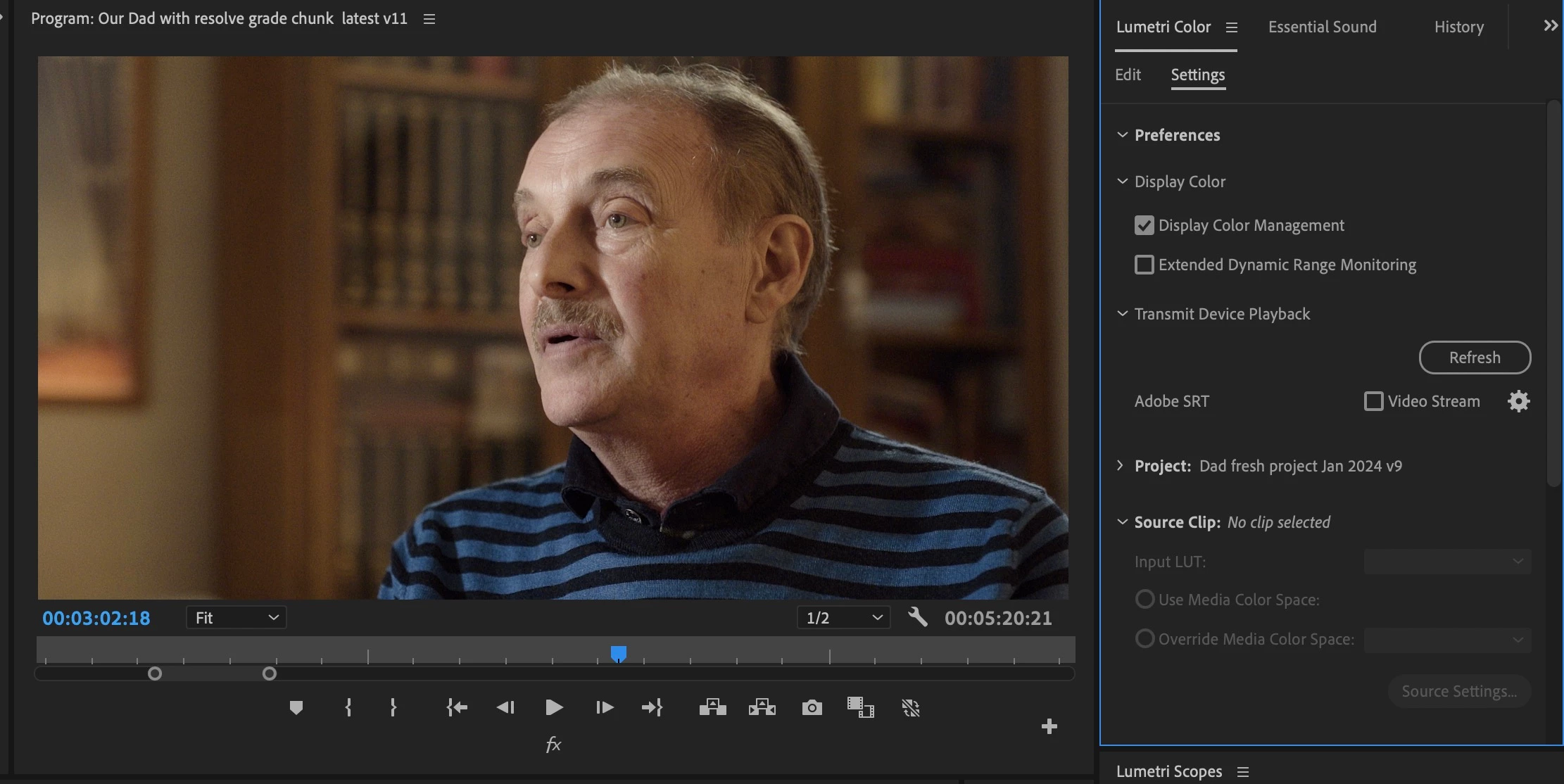Enable Extended Dynamic Range Monitoring
1564x784 pixels.
point(1144,265)
